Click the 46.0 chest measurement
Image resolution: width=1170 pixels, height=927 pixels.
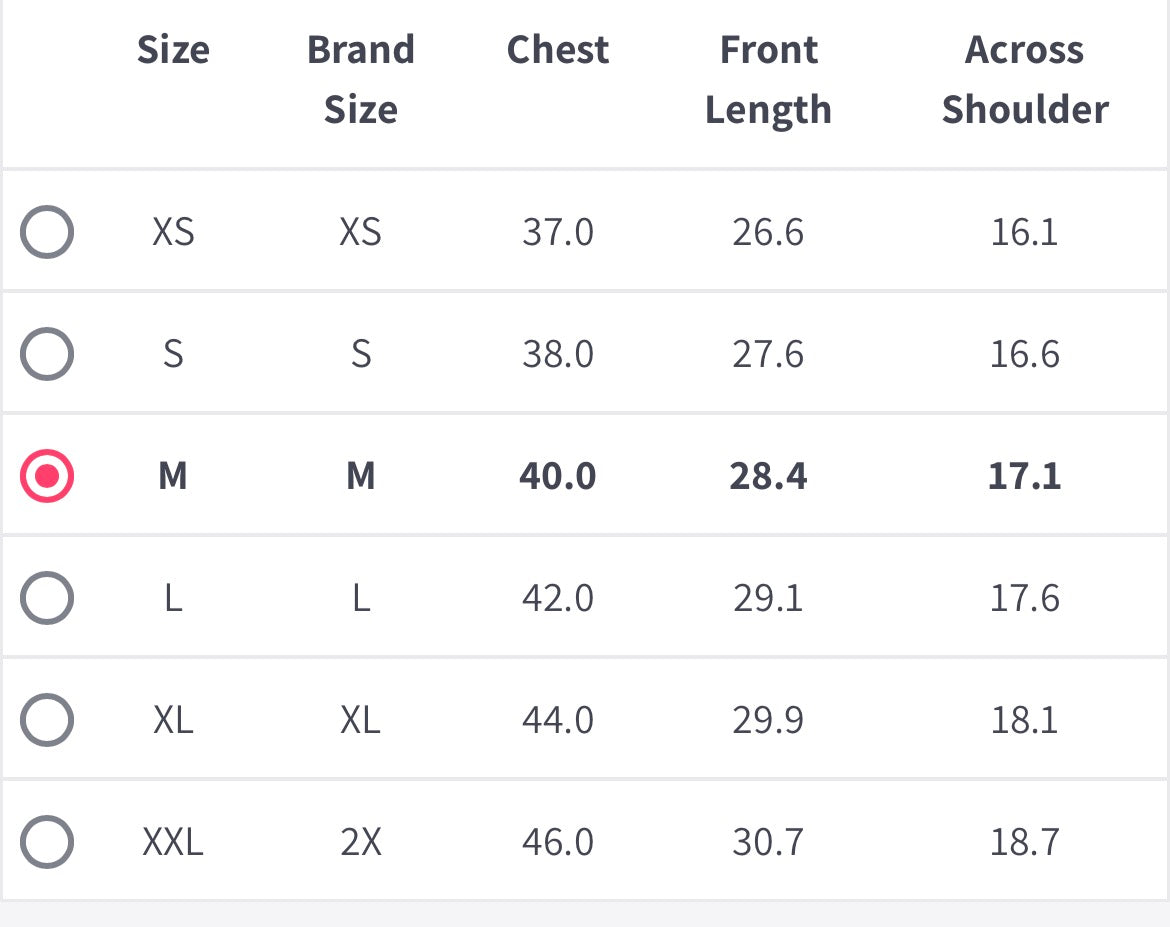coord(558,842)
